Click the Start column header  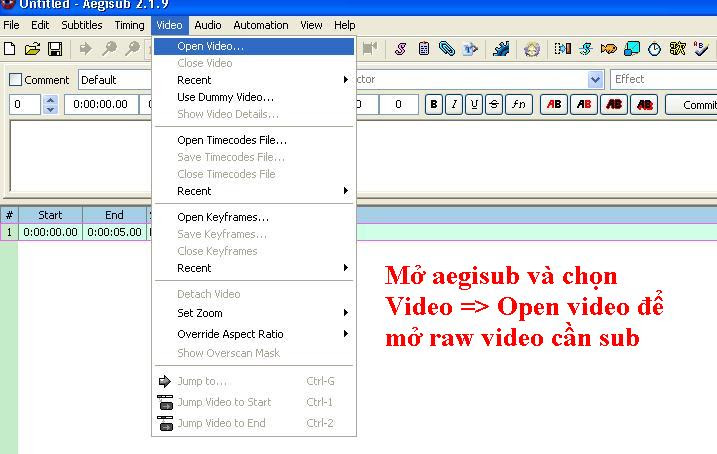tap(50, 215)
